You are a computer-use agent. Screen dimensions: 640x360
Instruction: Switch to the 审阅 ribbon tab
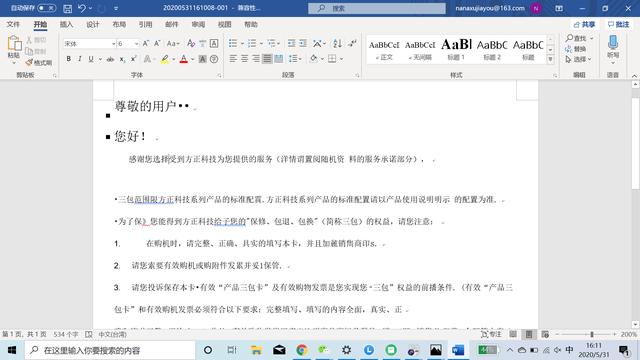point(198,24)
